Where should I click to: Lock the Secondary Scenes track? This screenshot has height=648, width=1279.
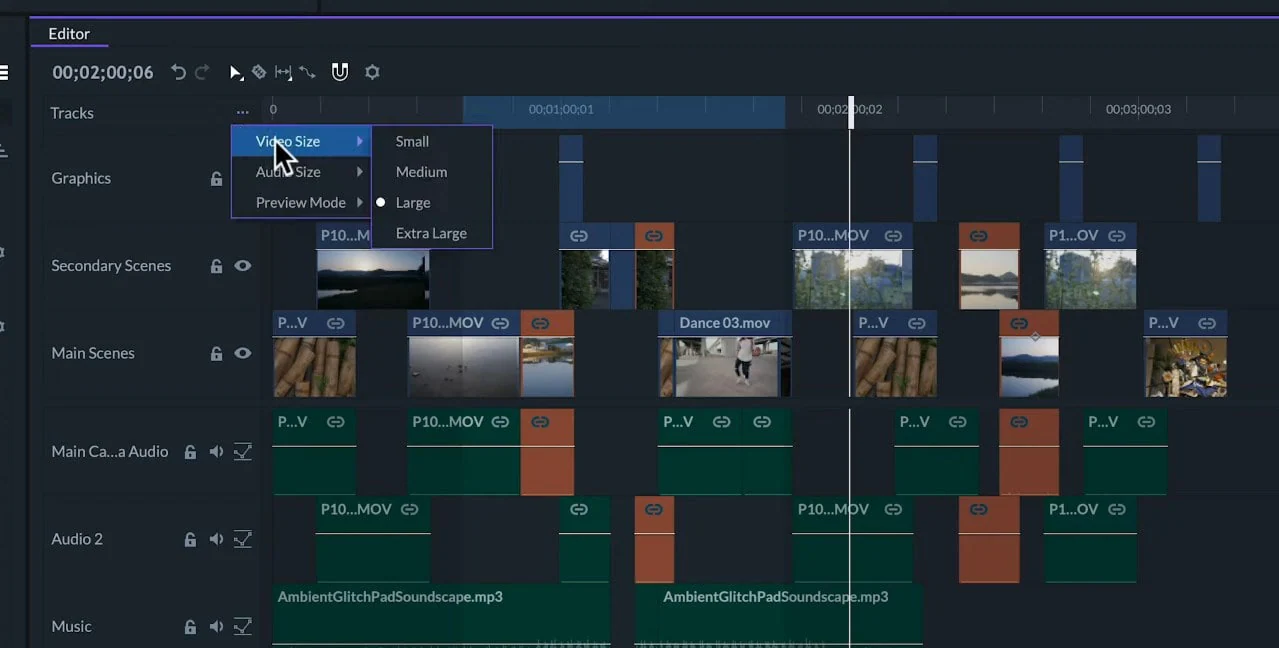[x=216, y=266]
